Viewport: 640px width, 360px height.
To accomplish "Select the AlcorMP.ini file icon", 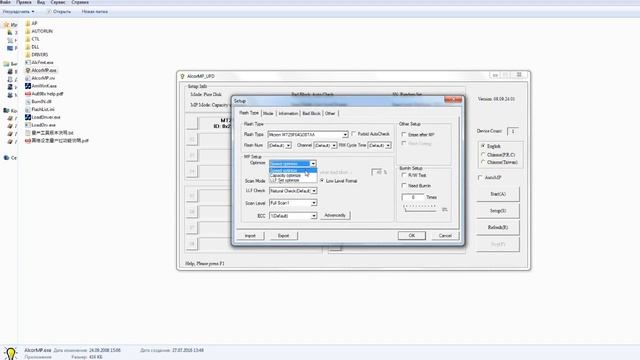I will click(28, 78).
